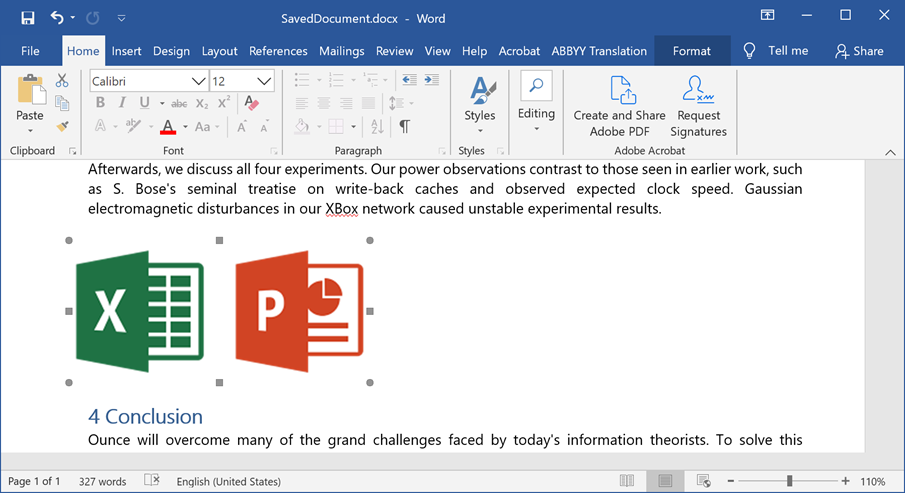Open the Layout tab
Viewport: 905px width, 493px height.
pos(219,51)
